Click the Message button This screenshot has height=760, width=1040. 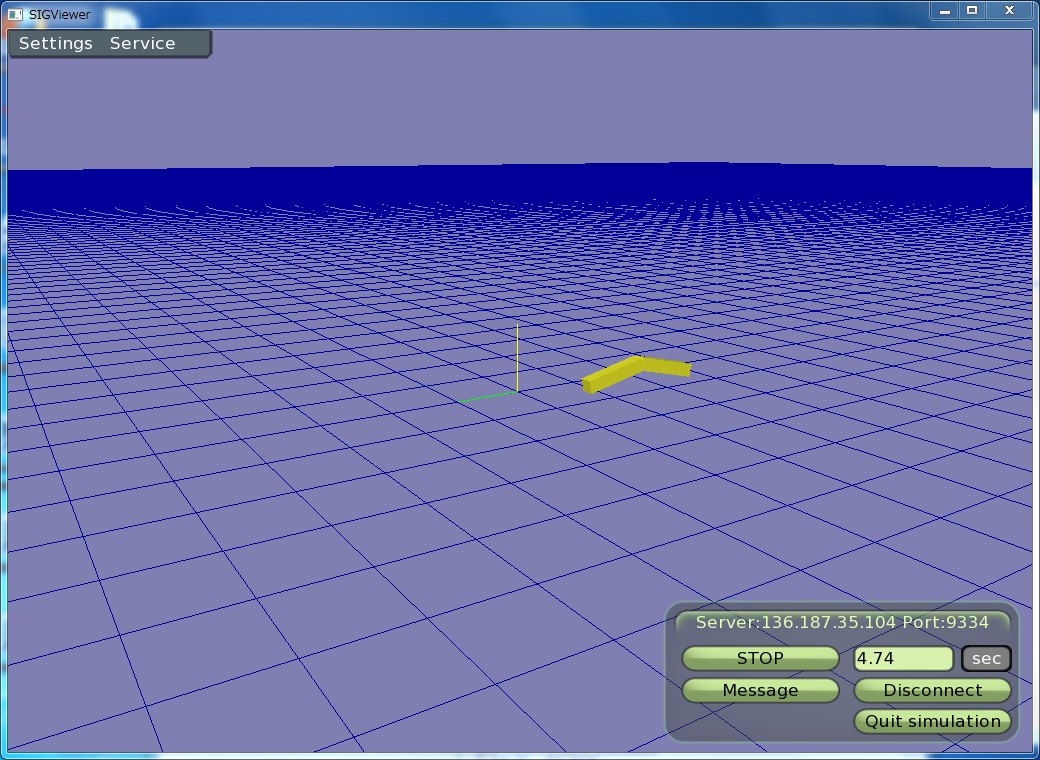(760, 690)
